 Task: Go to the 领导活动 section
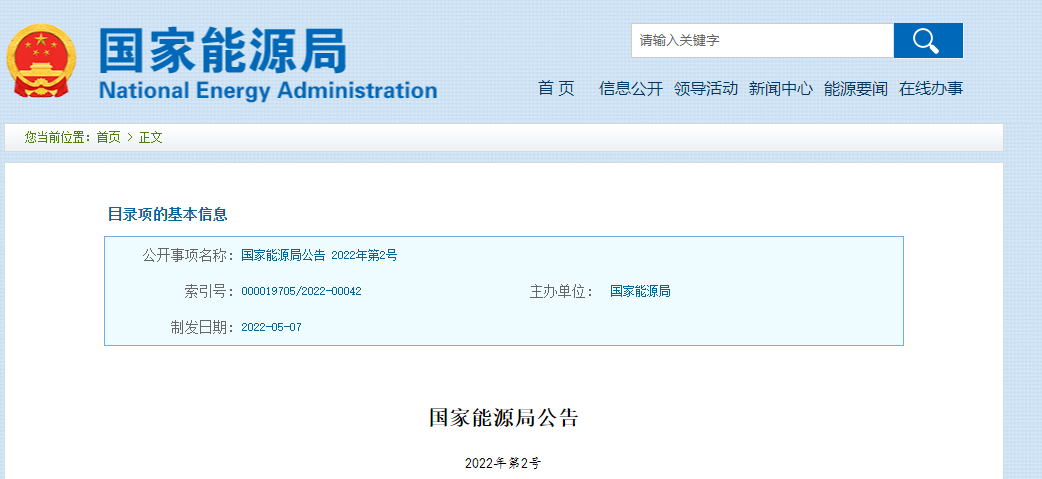click(706, 89)
